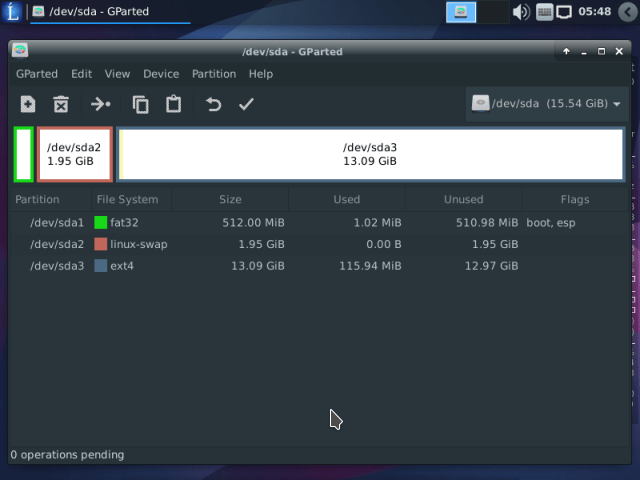Apply all operations with checkmark icon

(246, 104)
